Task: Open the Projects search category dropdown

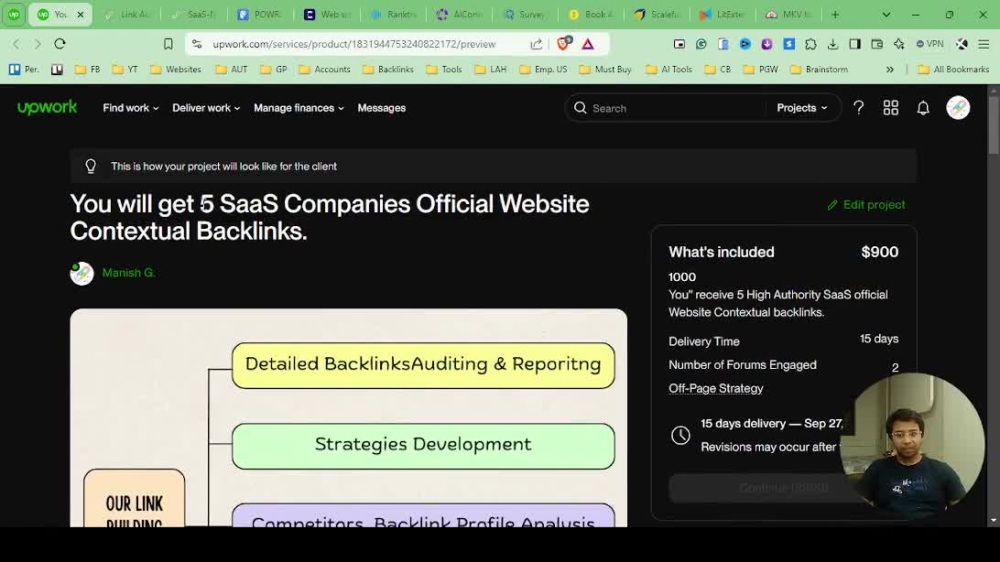Action: (x=802, y=108)
